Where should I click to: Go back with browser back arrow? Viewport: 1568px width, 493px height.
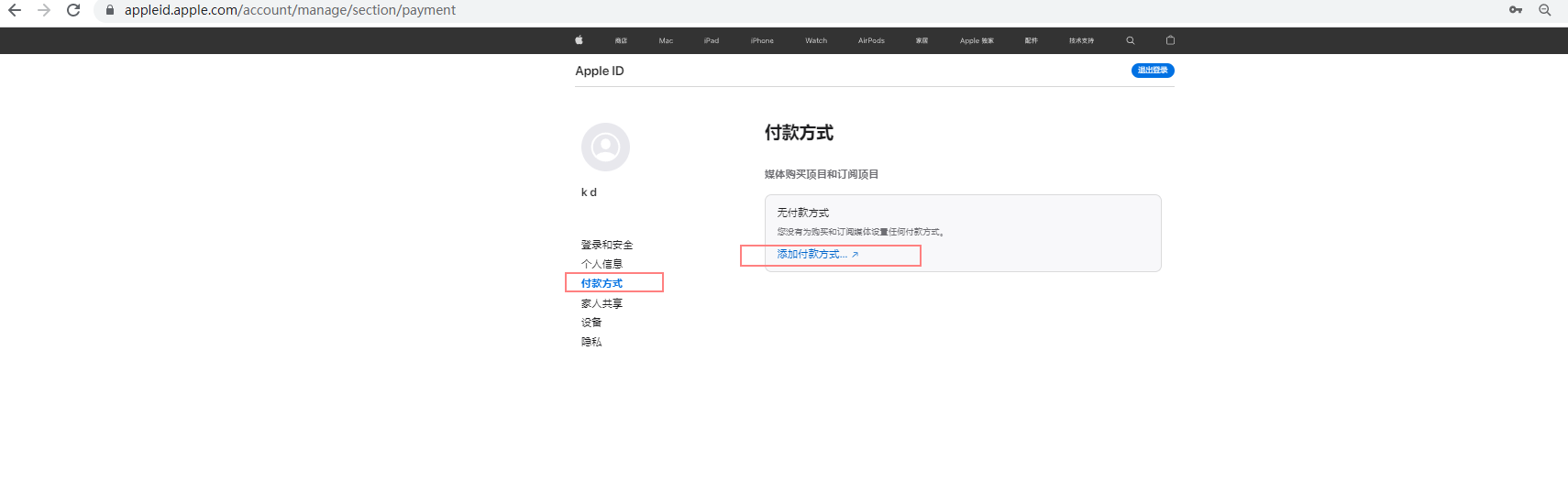[x=15, y=10]
